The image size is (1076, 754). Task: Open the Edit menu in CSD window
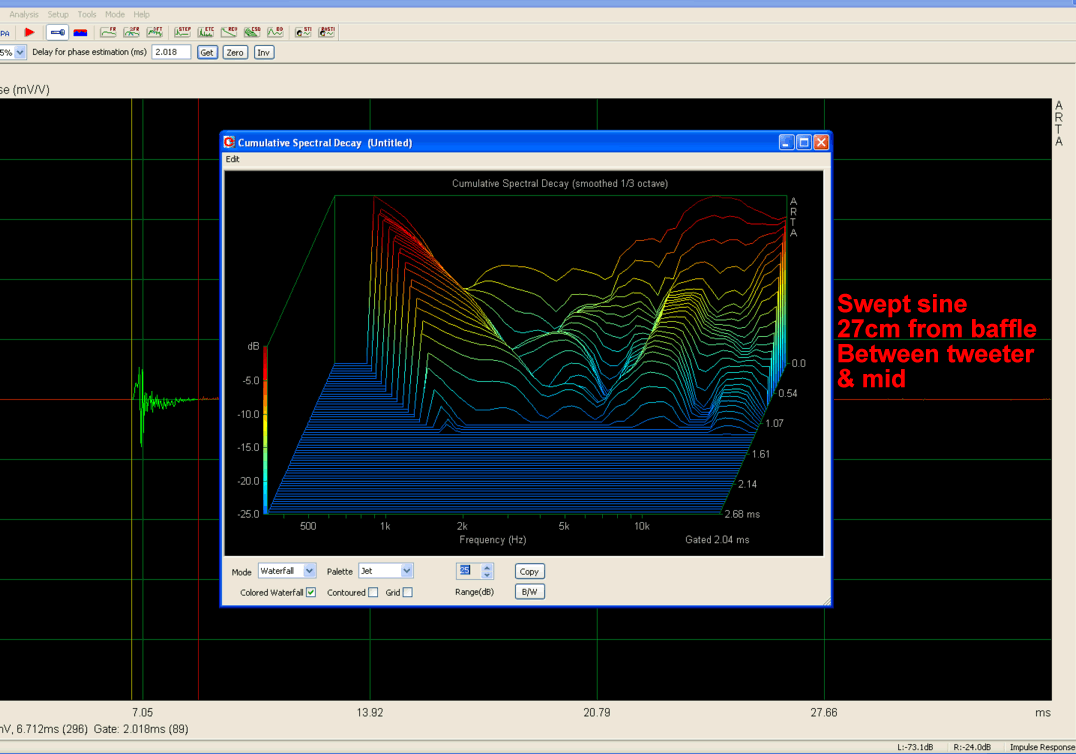[x=233, y=159]
